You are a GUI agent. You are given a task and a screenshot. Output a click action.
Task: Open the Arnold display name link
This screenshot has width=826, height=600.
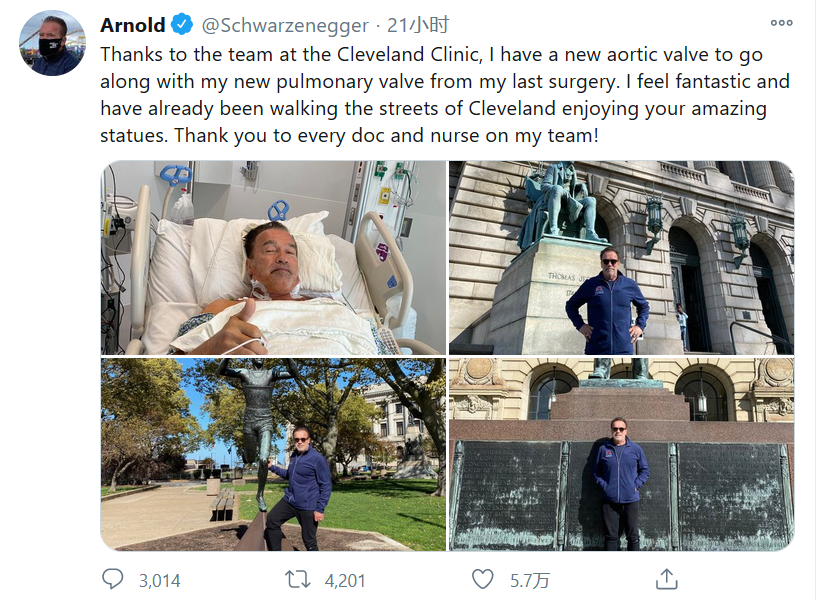tap(133, 25)
